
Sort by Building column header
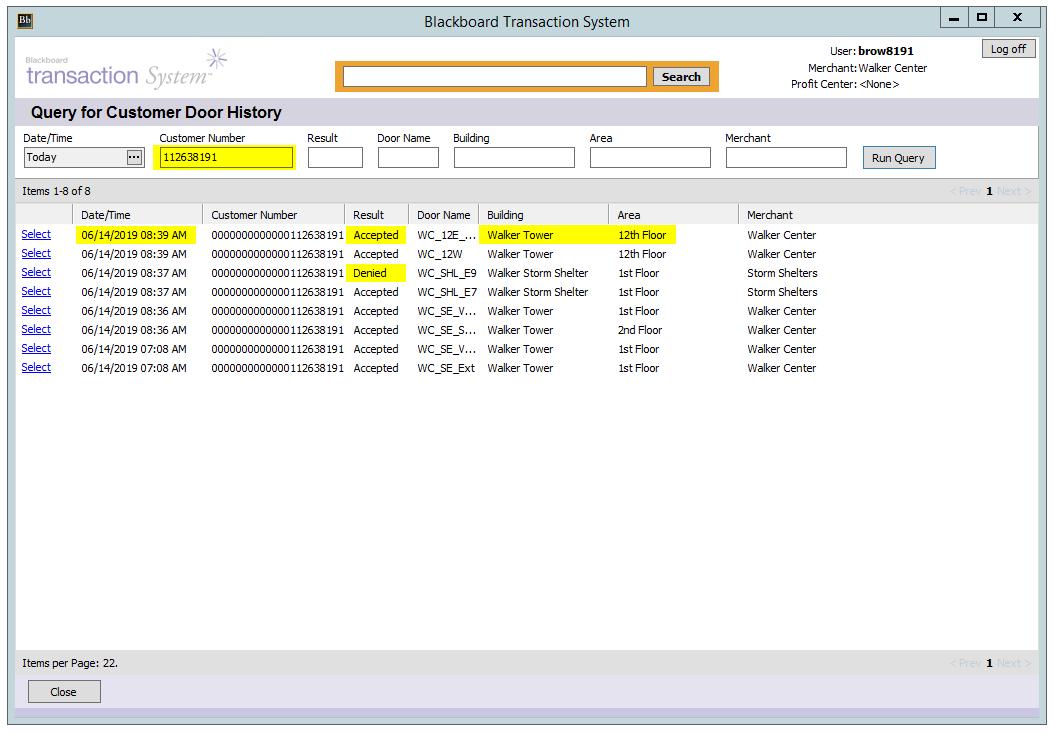pos(544,215)
